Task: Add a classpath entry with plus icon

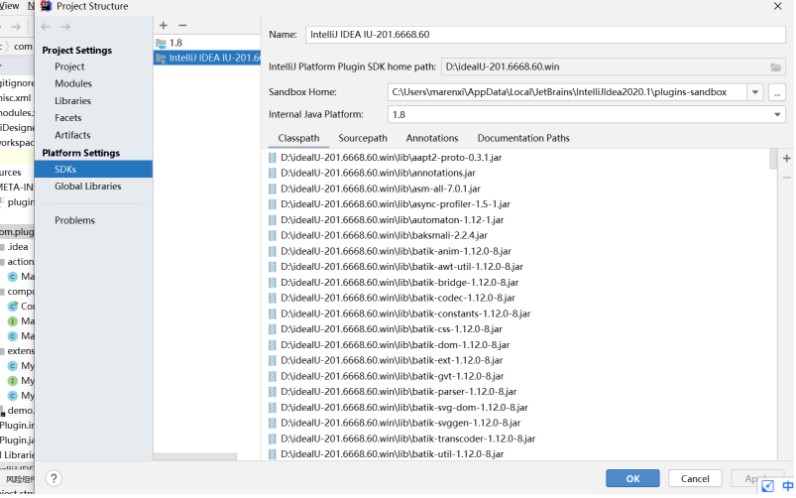Action: tap(786, 158)
